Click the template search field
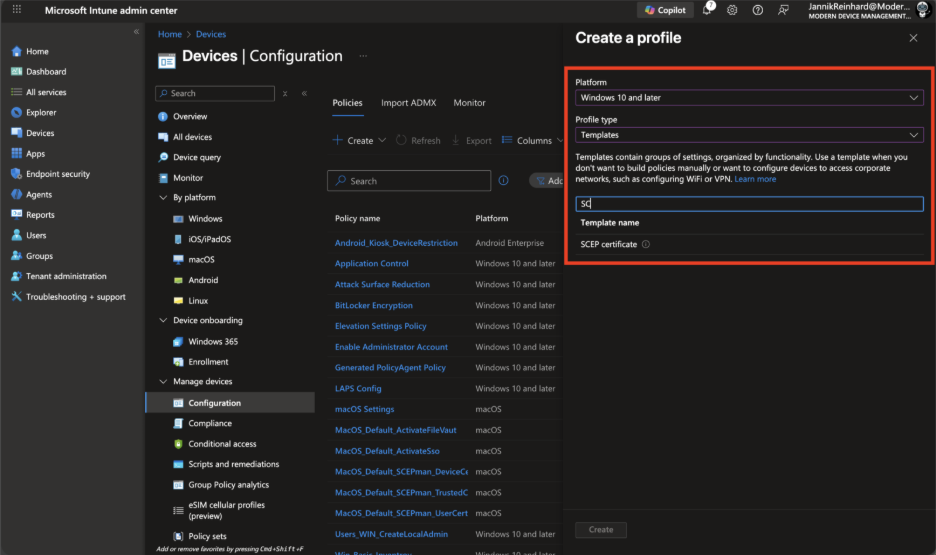The height and width of the screenshot is (555, 936). (x=748, y=203)
